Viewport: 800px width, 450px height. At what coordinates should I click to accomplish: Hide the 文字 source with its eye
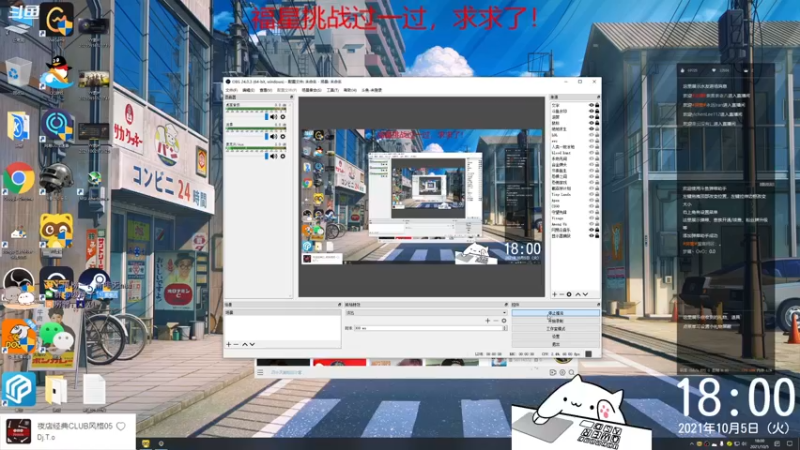click(591, 105)
